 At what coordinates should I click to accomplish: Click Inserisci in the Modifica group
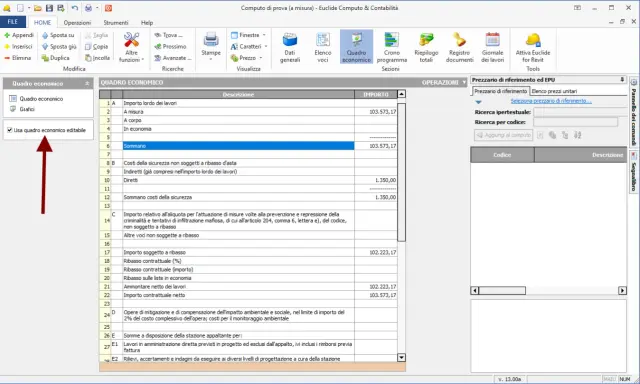pos(18,47)
